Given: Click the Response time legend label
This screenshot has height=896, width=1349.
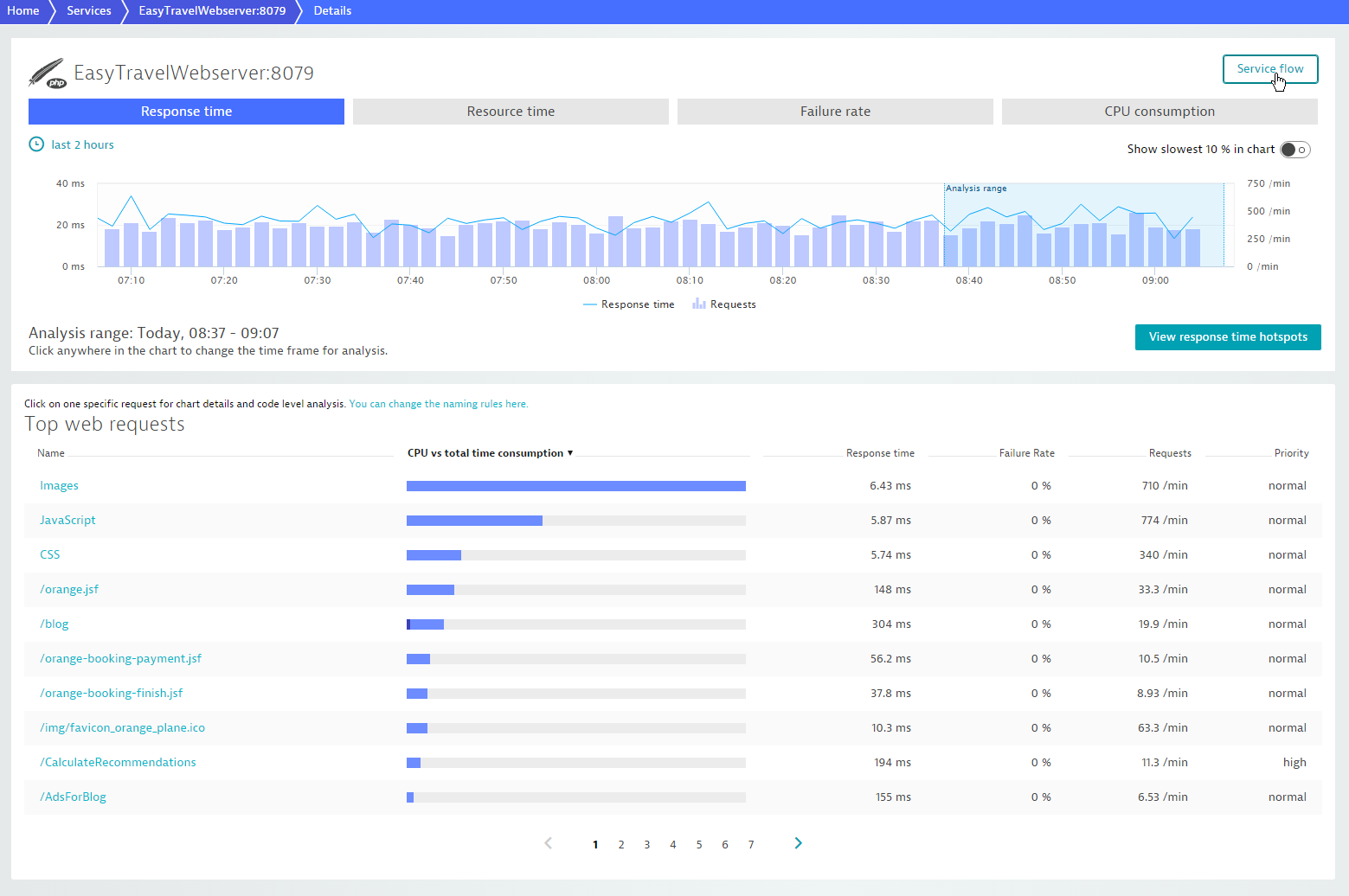Looking at the screenshot, I should tap(638, 304).
